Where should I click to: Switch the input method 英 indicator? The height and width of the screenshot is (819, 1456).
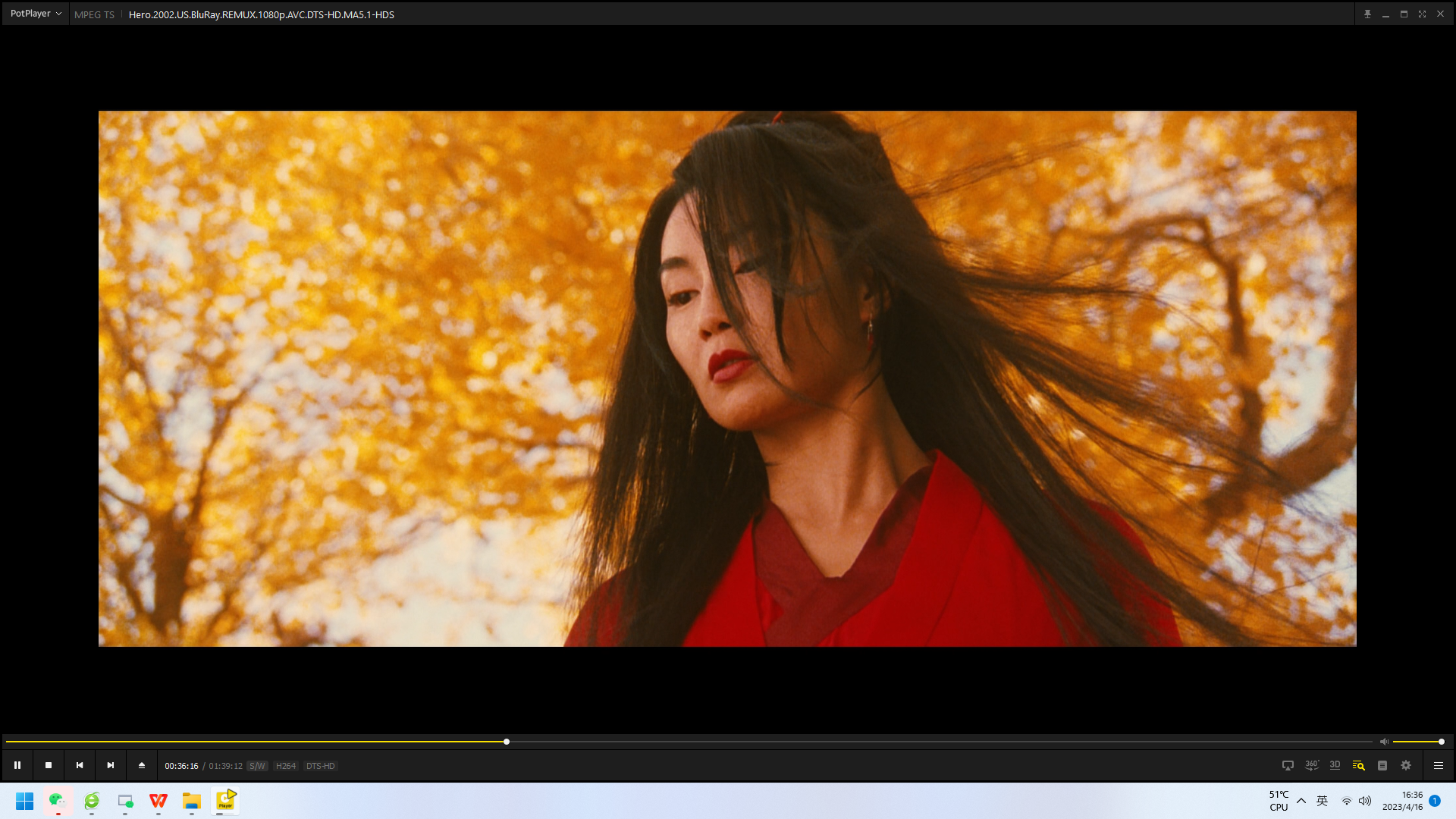pos(1322,801)
